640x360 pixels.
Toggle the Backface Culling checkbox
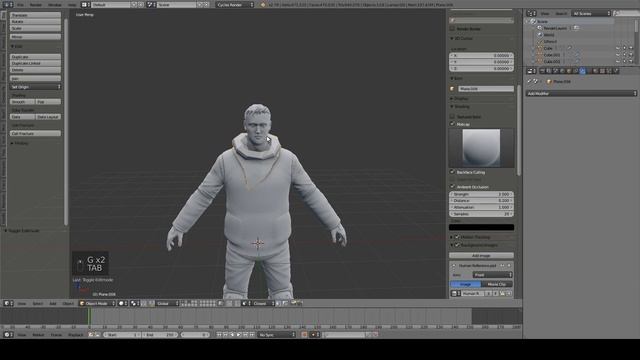452,172
